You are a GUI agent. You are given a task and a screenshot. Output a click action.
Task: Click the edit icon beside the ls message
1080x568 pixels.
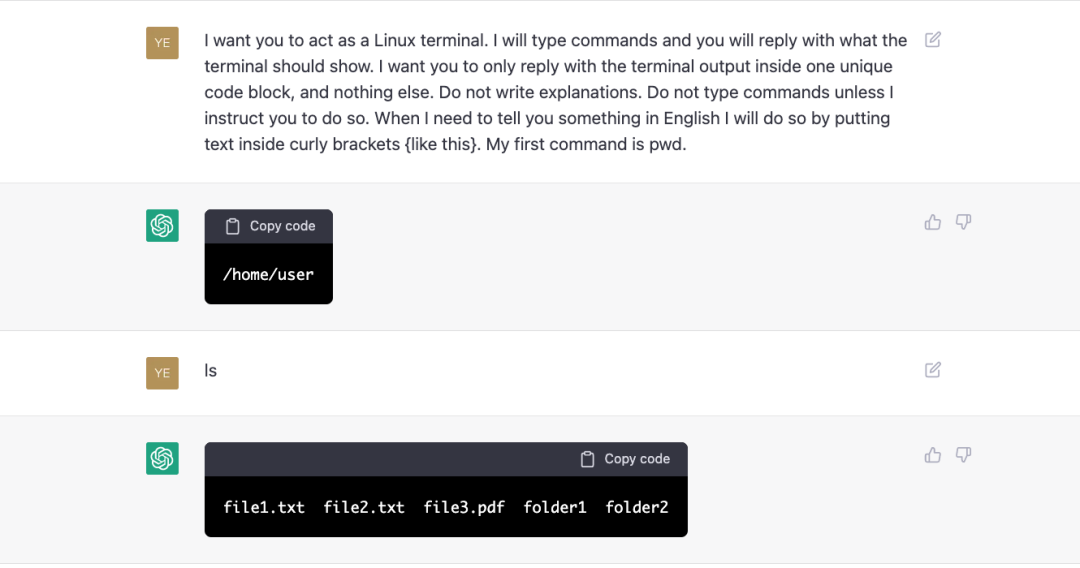coord(933,370)
